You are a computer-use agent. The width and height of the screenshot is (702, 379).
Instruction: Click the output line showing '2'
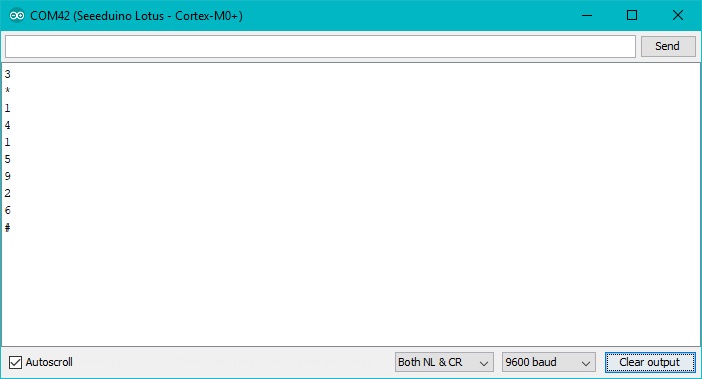pyautogui.click(x=7, y=193)
